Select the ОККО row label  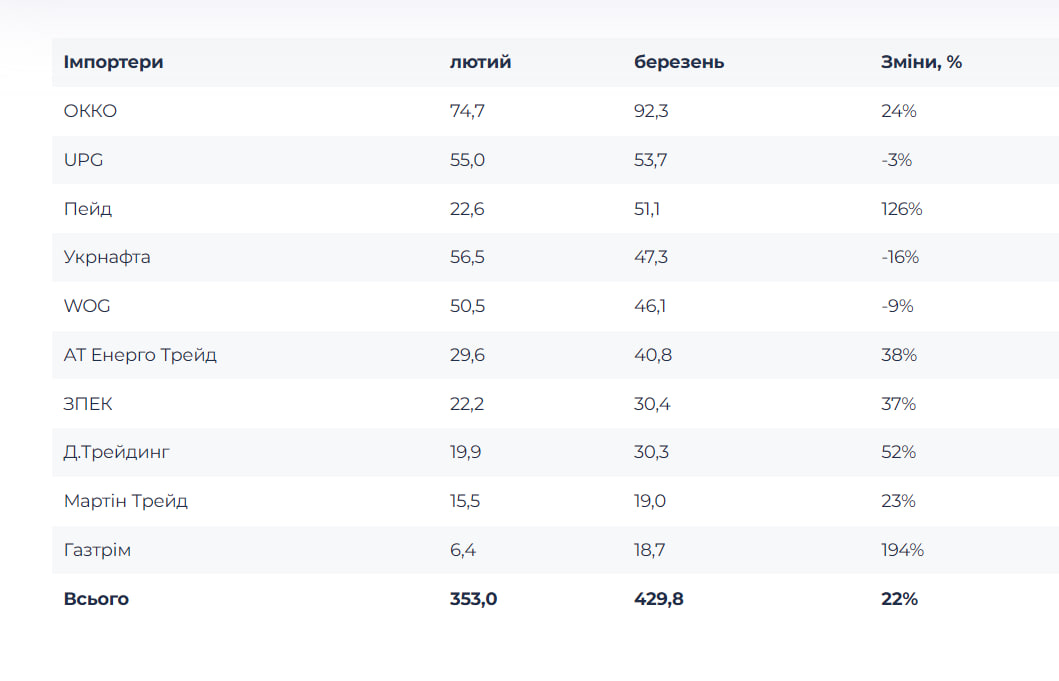pos(90,111)
